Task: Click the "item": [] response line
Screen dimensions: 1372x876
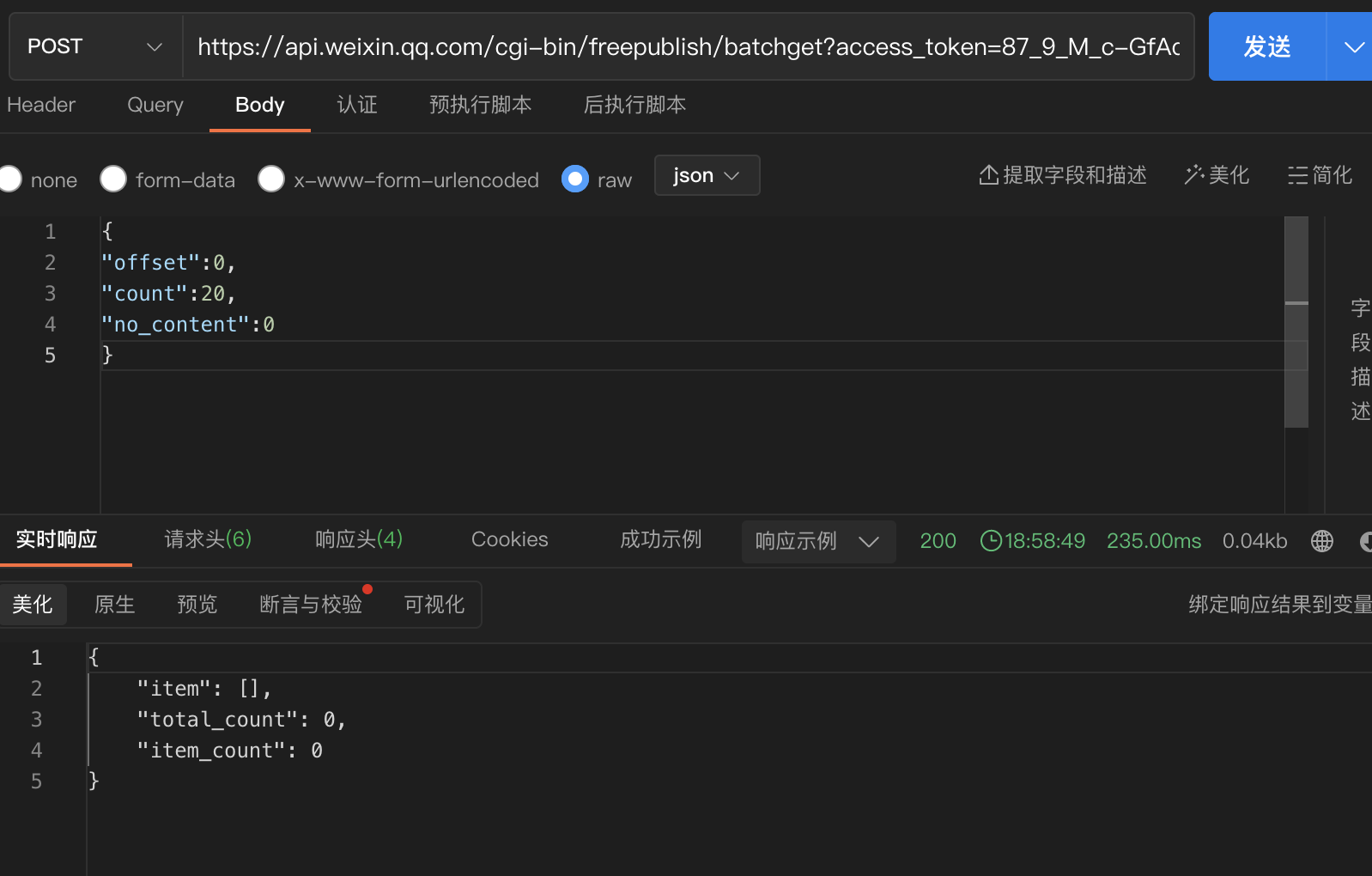Action: point(204,689)
